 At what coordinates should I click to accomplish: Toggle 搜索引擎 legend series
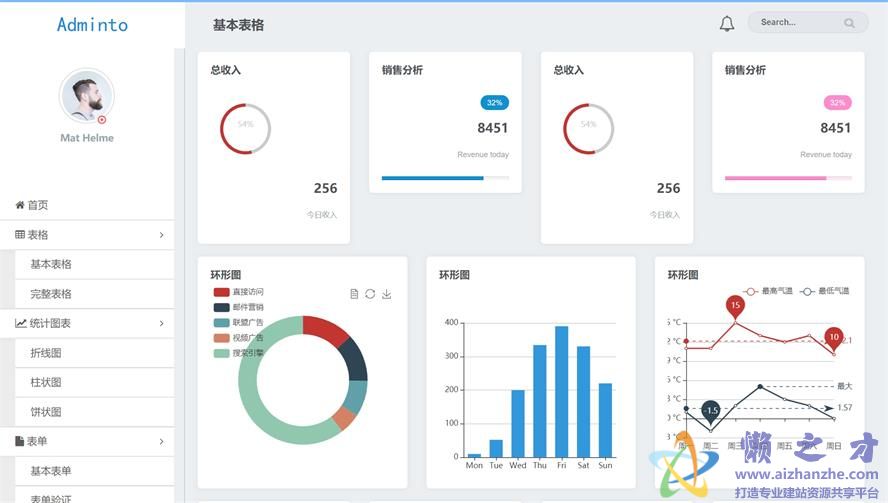pos(238,353)
